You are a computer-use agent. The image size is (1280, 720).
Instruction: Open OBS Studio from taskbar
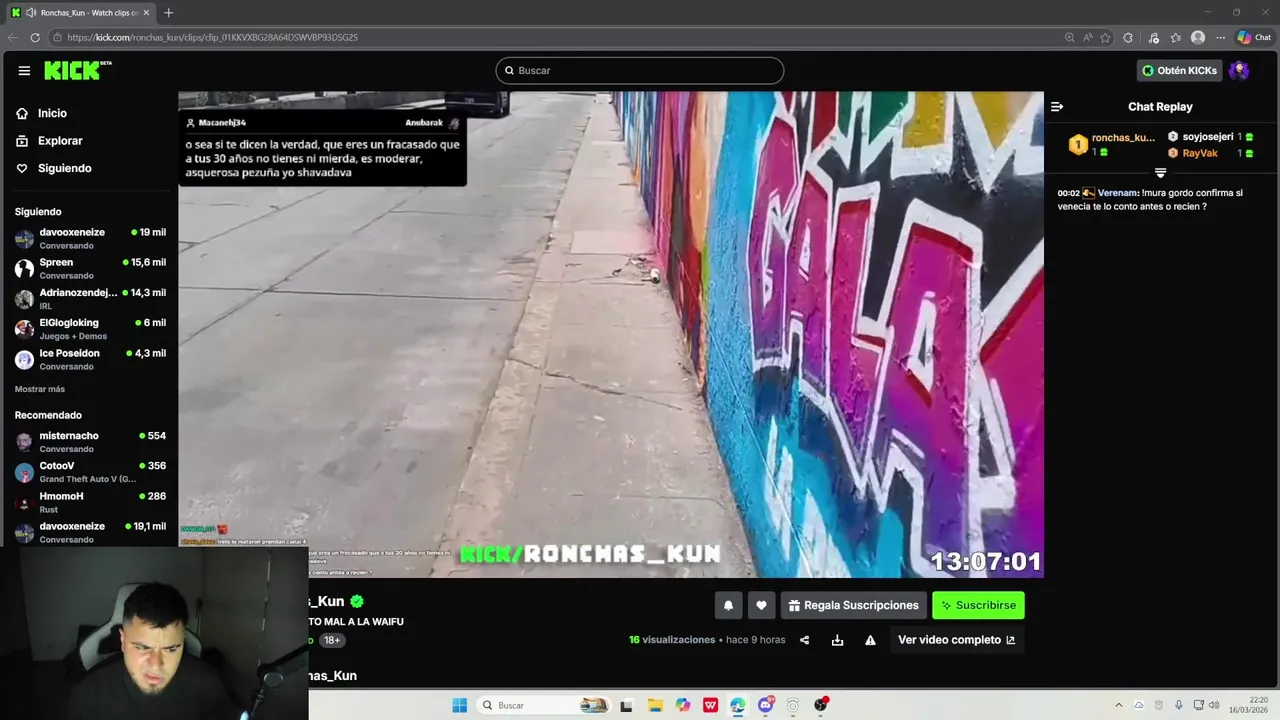pyautogui.click(x=821, y=705)
